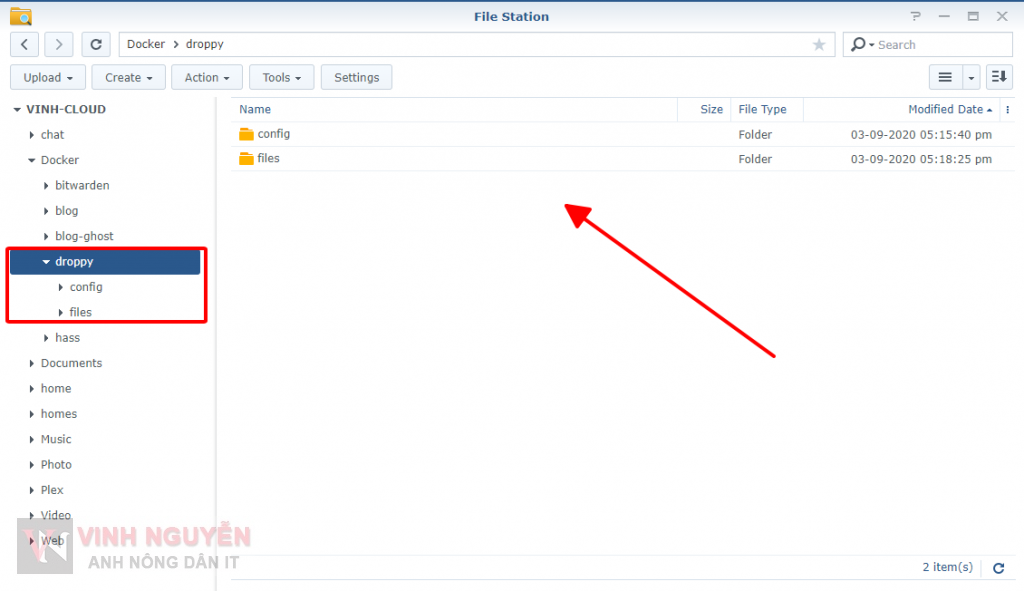Collapse the Docker folder in the tree

click(x=31, y=161)
